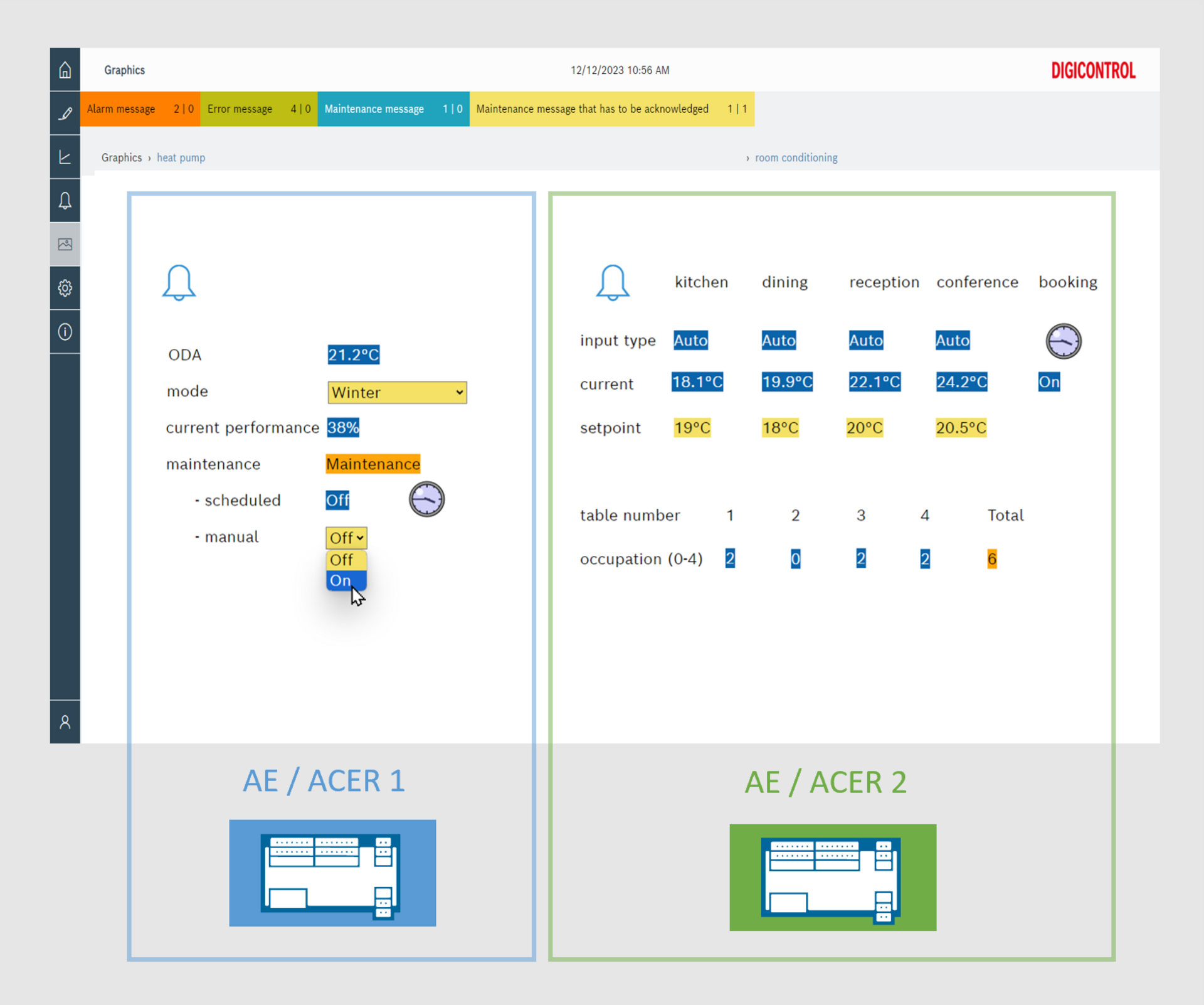The height and width of the screenshot is (1005, 1204).
Task: Click the room conditioning bell icon
Action: pos(612,283)
